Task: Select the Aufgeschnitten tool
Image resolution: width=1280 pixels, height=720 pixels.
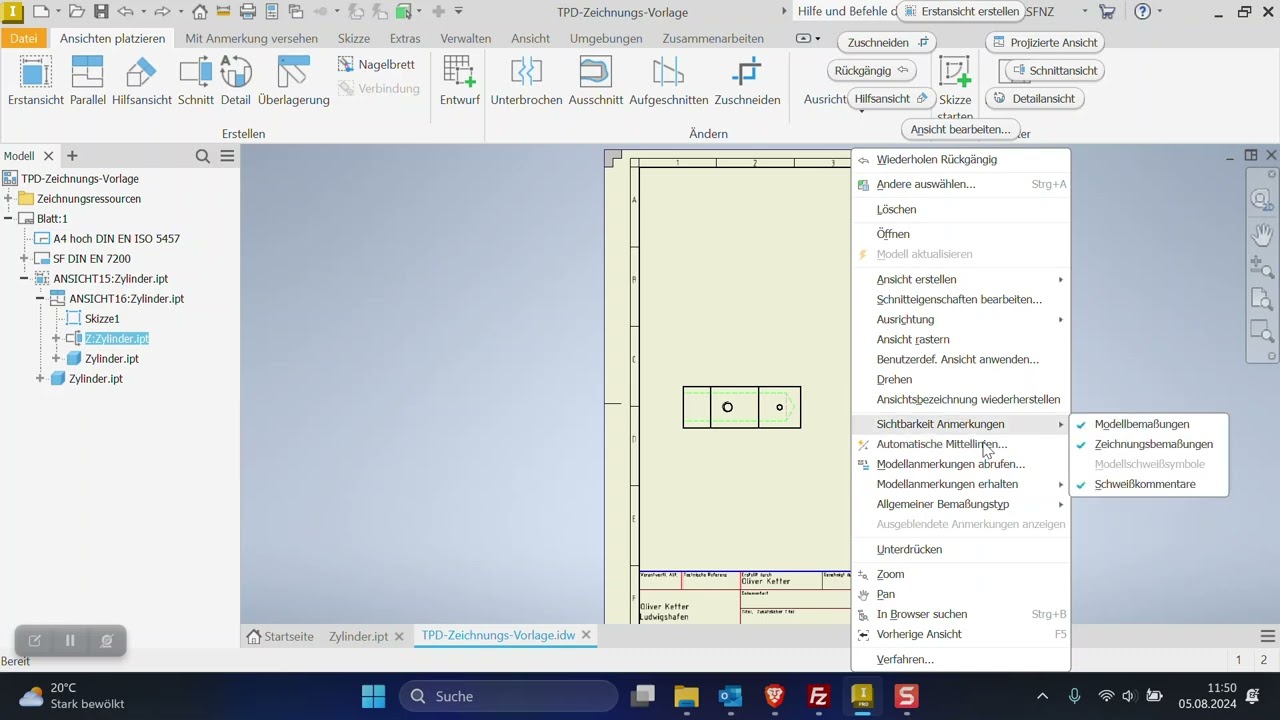Action: [669, 81]
